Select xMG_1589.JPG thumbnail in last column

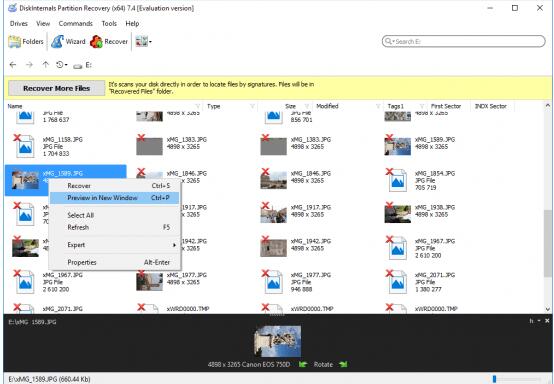tap(397, 146)
